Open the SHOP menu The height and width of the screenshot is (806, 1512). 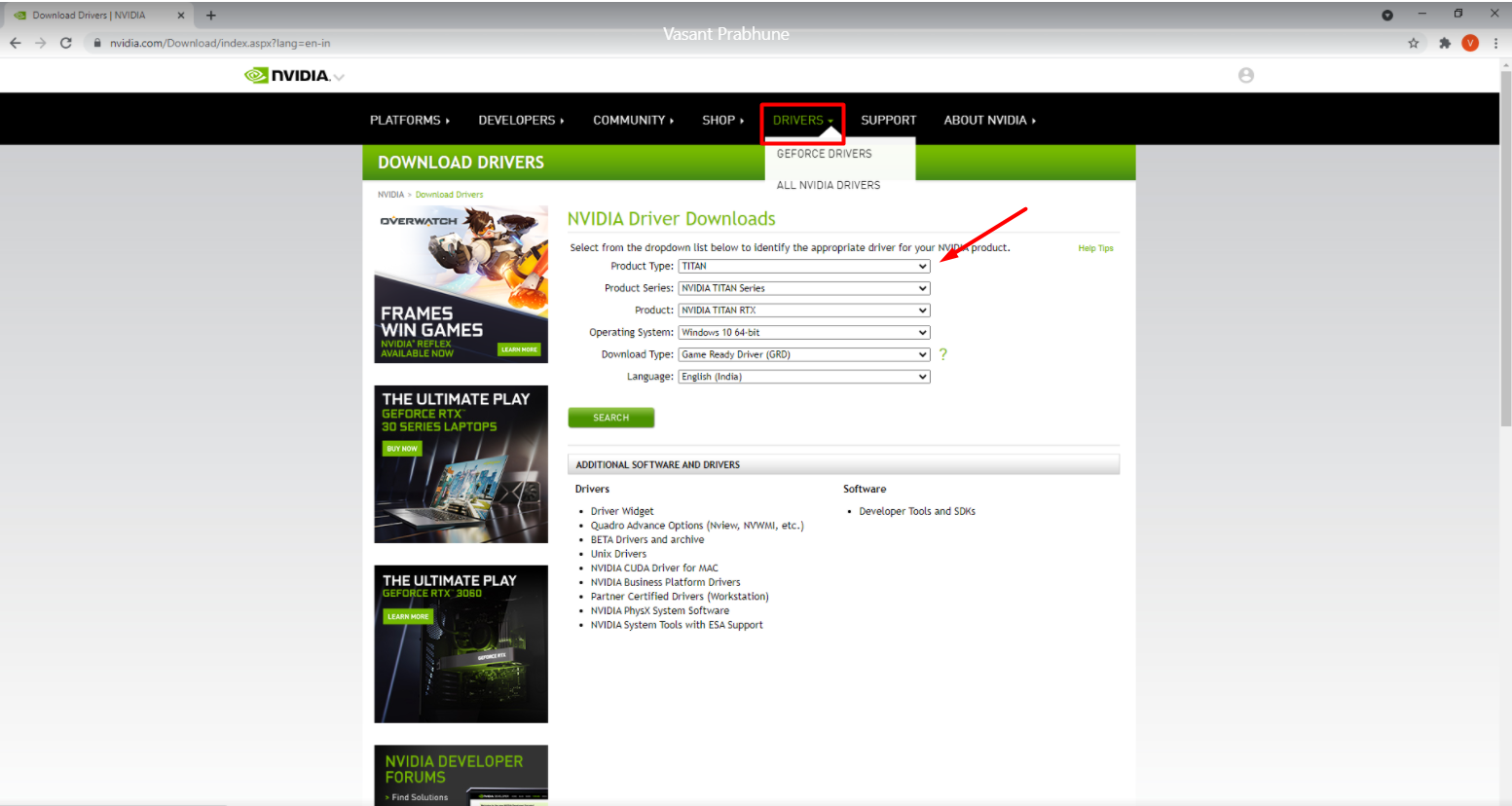pos(723,120)
